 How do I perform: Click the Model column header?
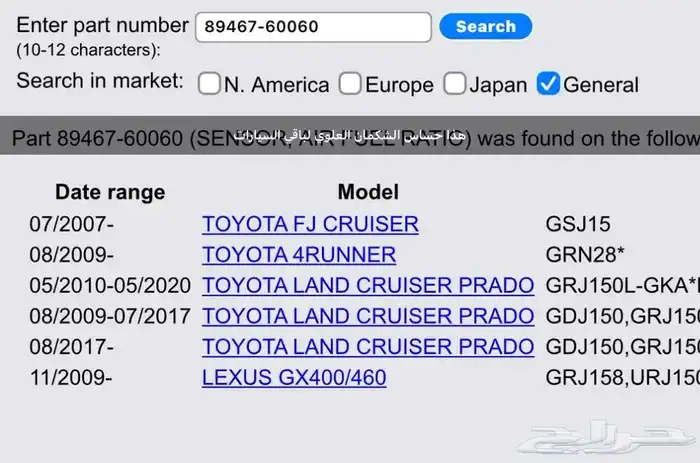(368, 192)
